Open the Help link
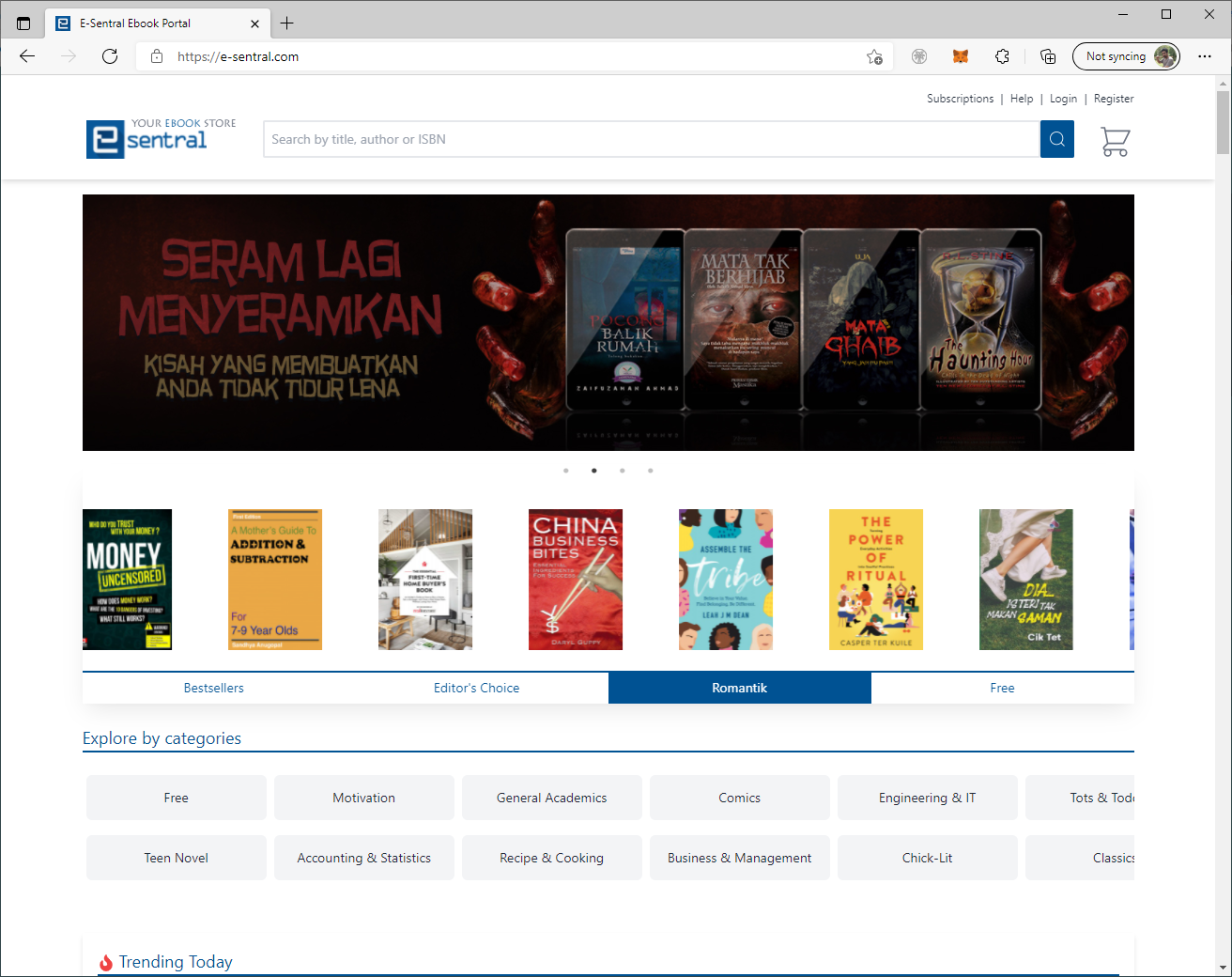Viewport: 1232px width, 977px height. pyautogui.click(x=1022, y=99)
